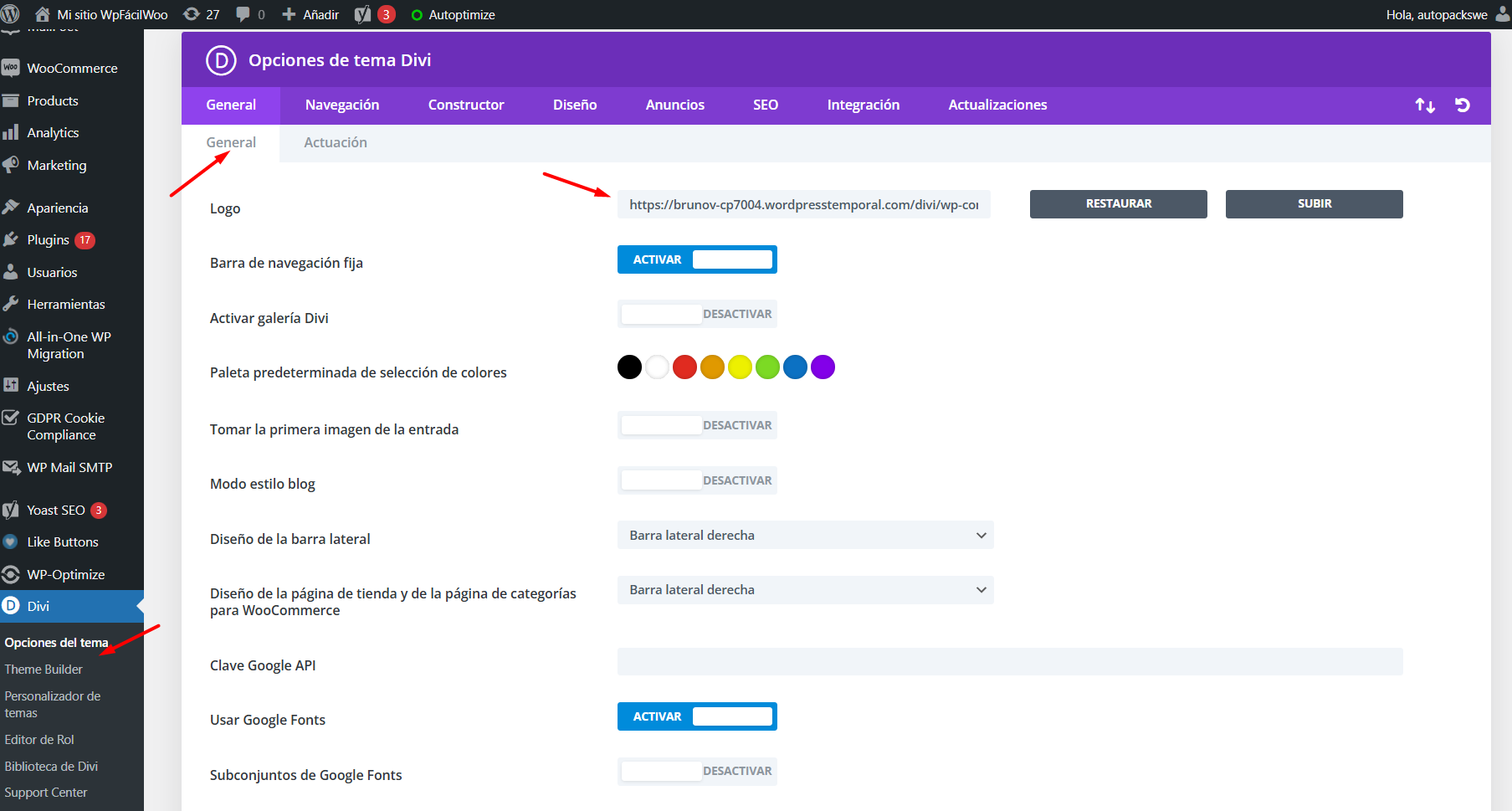Click the WordPress logo in admin bar

point(11,14)
